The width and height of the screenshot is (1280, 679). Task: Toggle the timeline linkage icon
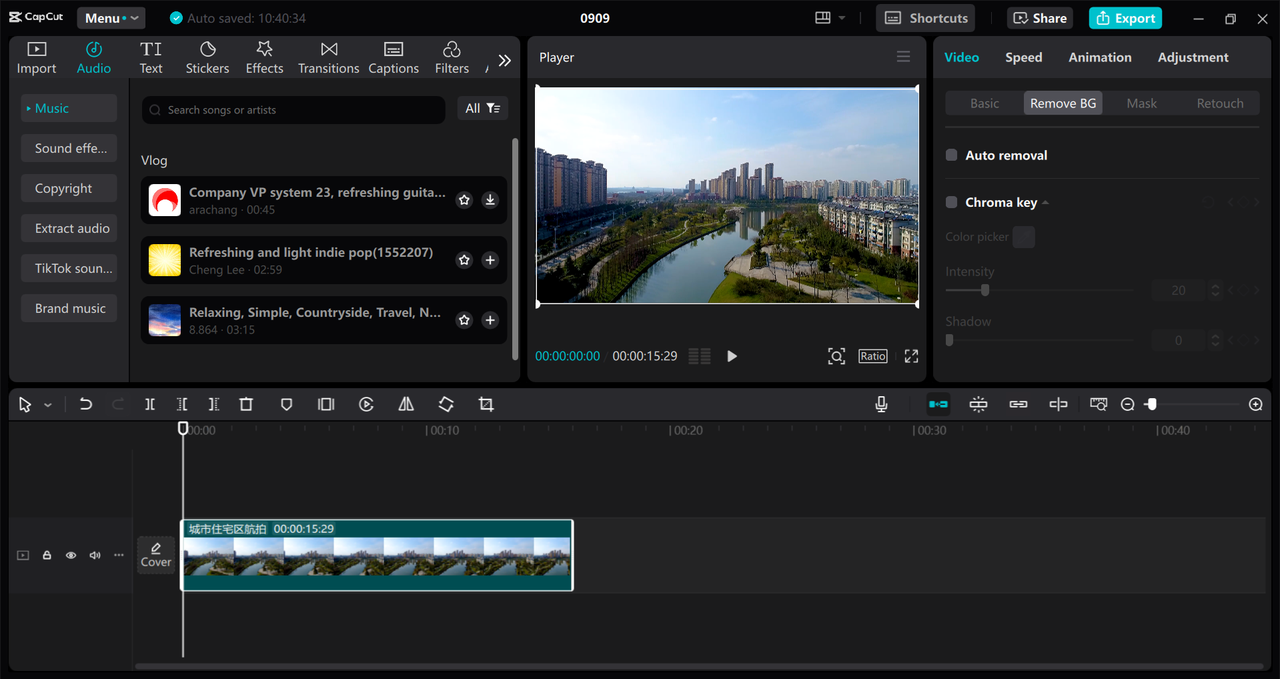(1018, 404)
